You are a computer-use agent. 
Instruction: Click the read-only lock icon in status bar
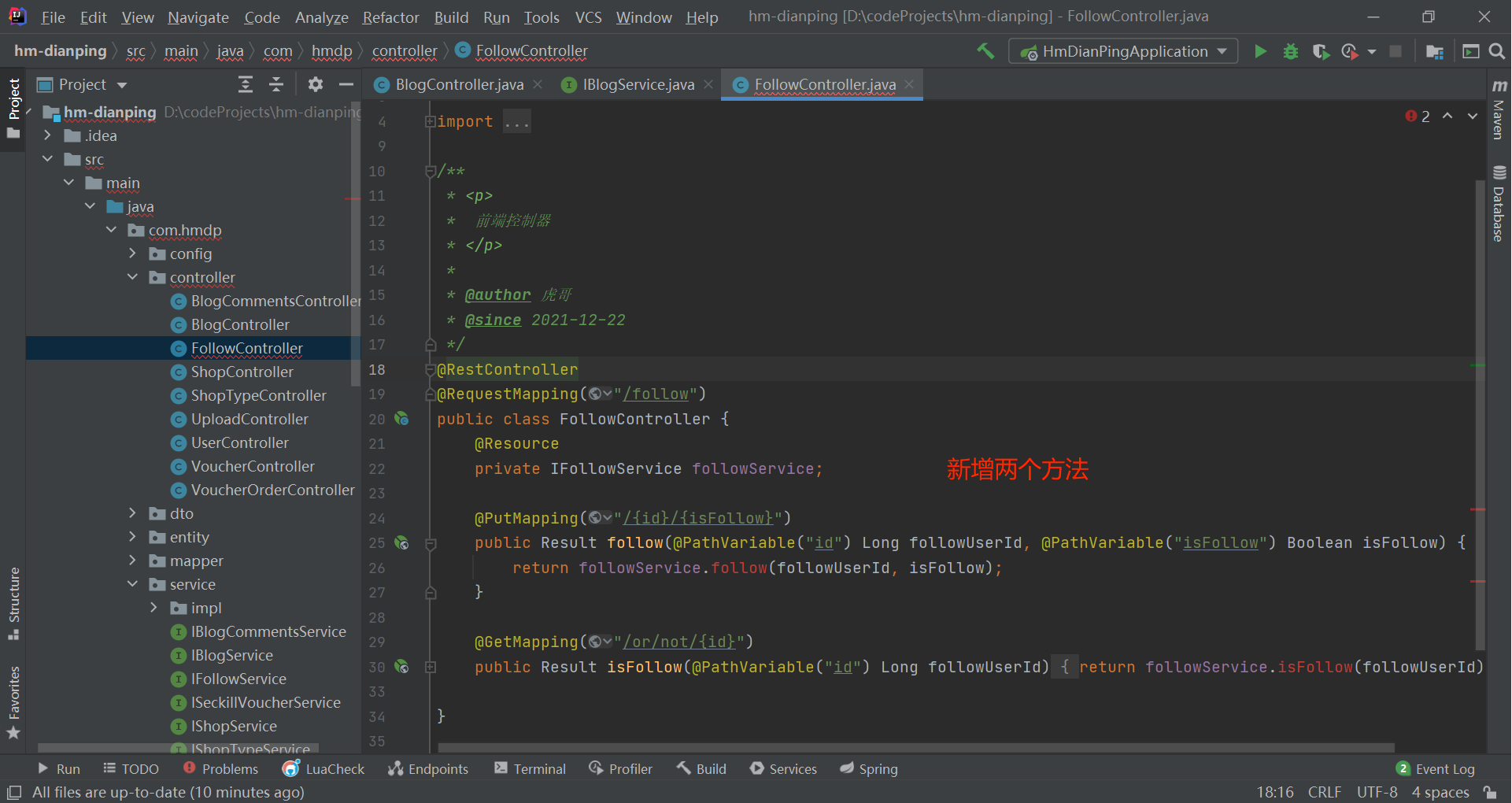[1489, 792]
